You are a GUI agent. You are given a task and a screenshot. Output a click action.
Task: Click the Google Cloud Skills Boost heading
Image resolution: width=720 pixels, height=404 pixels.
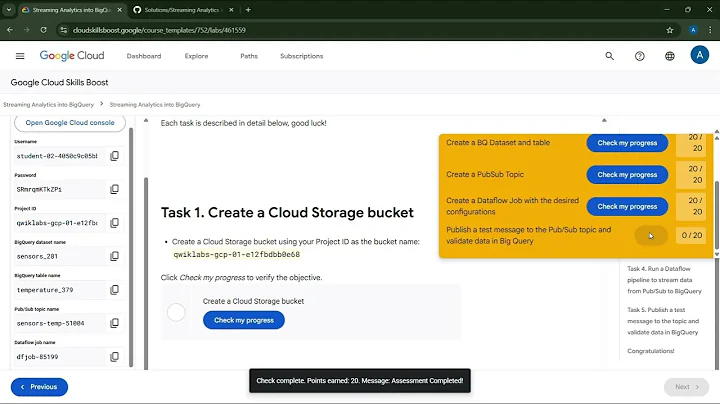click(59, 82)
